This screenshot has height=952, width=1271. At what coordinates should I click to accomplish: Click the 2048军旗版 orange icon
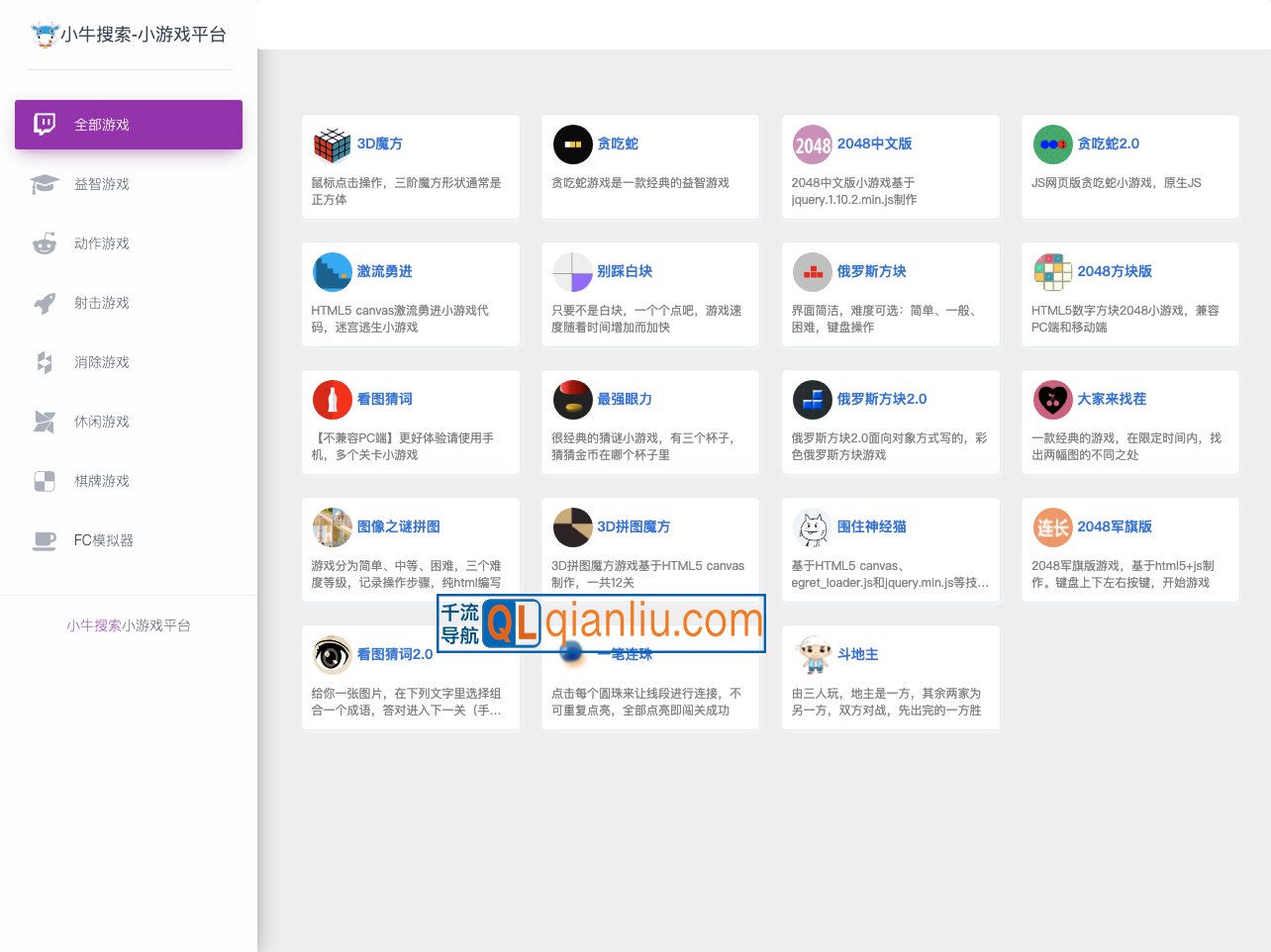click(1052, 527)
